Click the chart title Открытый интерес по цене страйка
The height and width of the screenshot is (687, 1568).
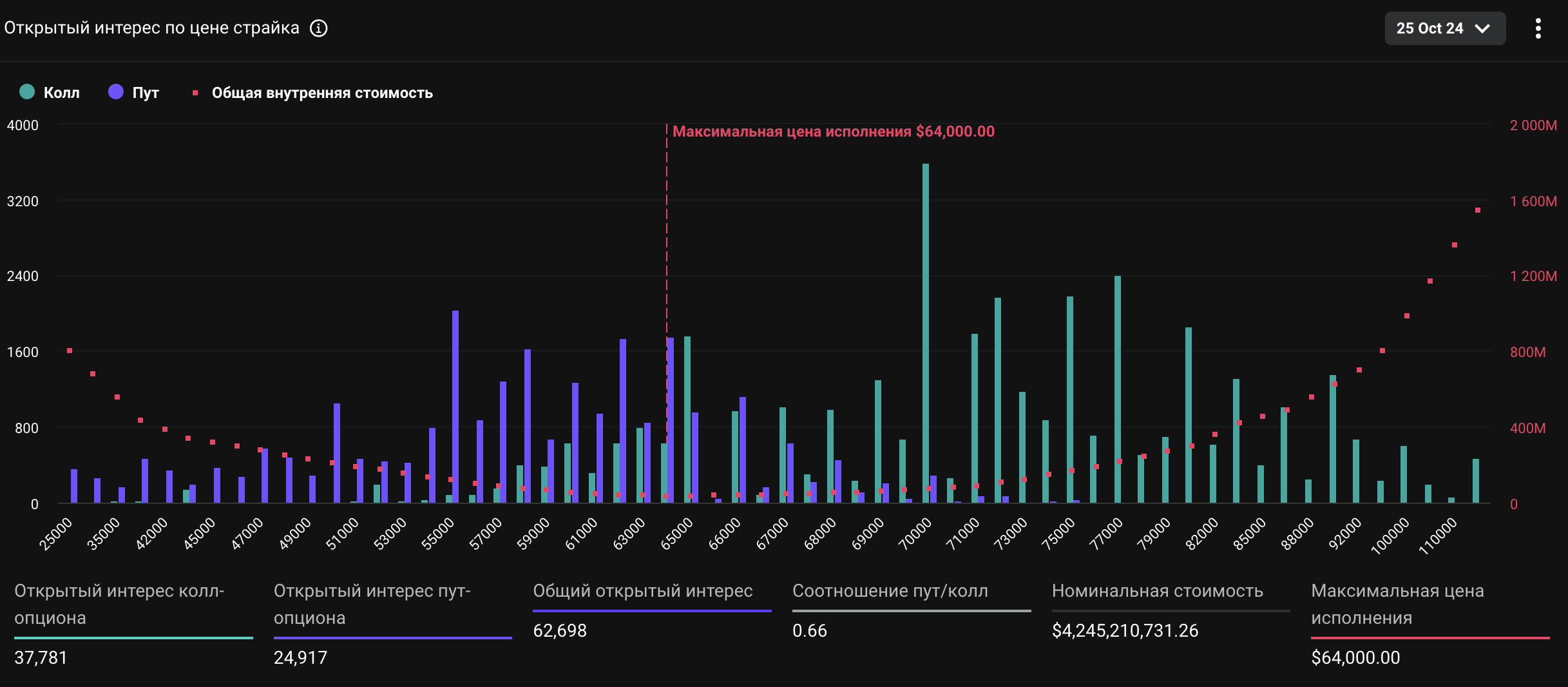click(152, 28)
